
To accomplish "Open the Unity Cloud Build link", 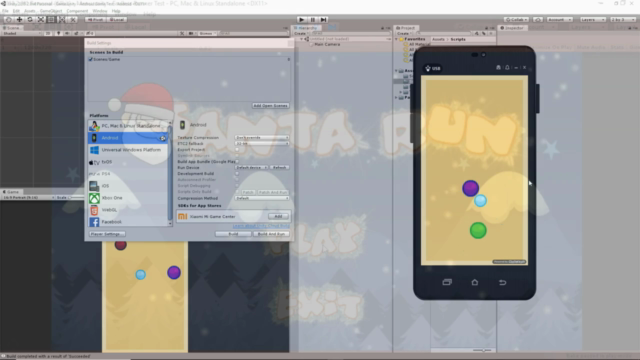I will 261,226.
